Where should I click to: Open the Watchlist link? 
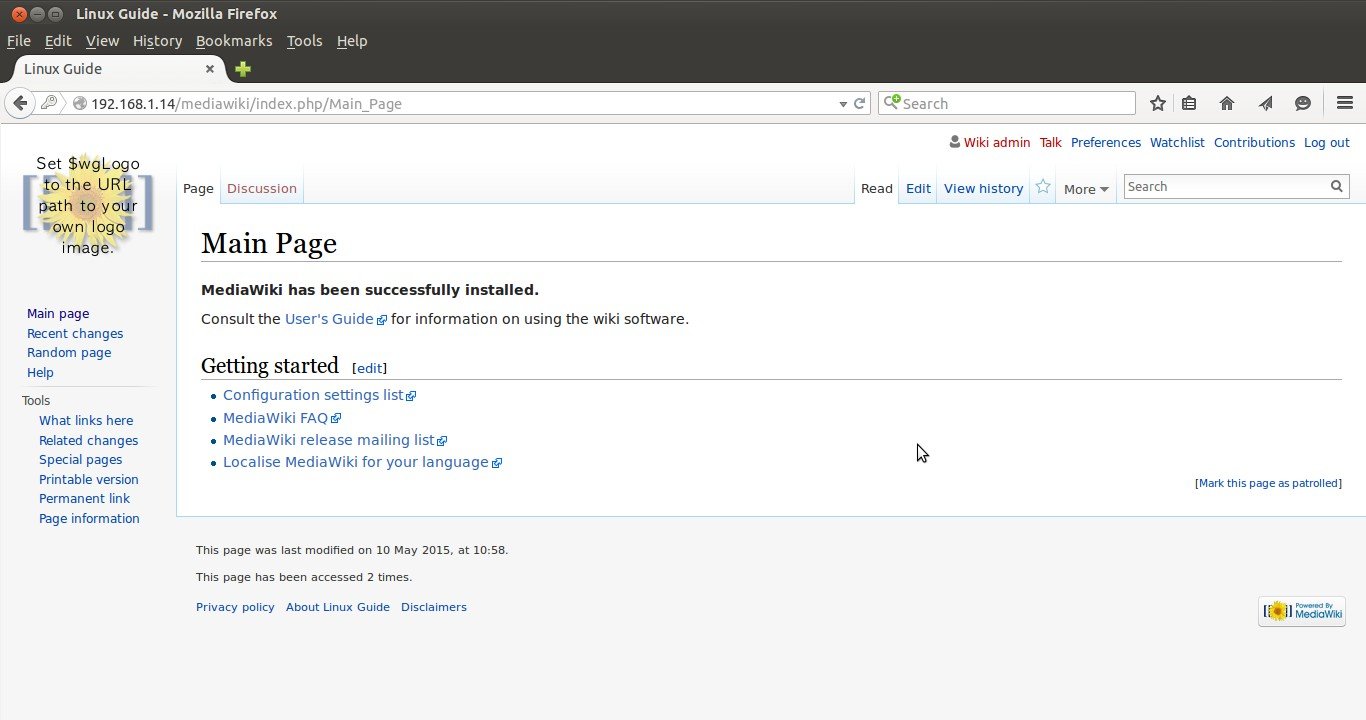coord(1177,143)
